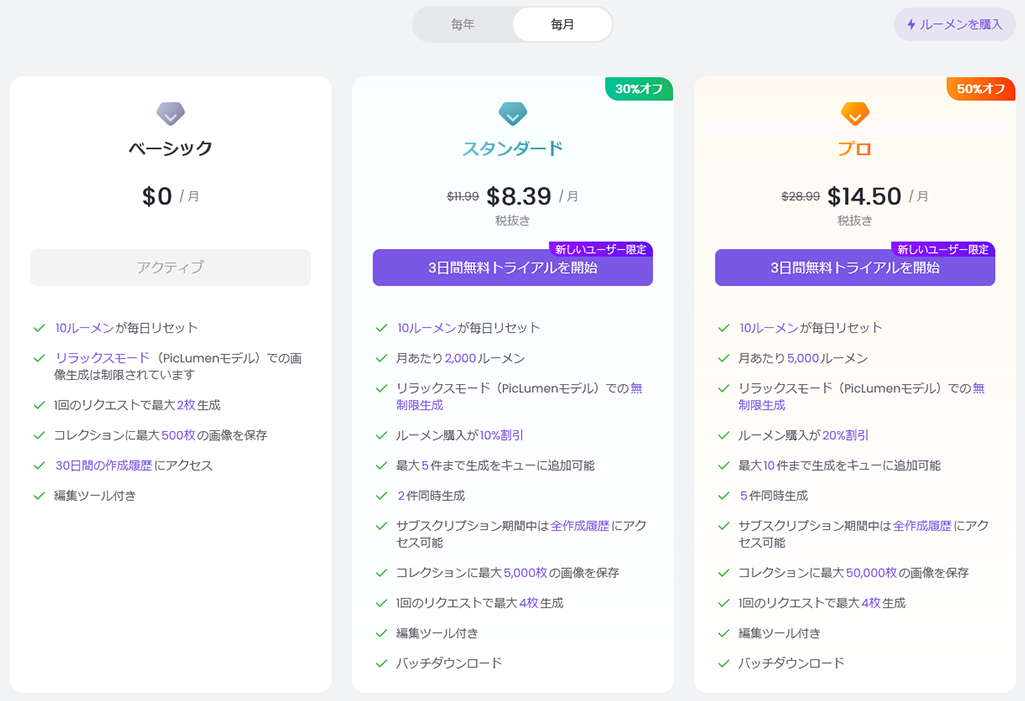Click the lightning bolt icon on lumen purchase
The height and width of the screenshot is (701, 1025).
pyautogui.click(x=911, y=25)
